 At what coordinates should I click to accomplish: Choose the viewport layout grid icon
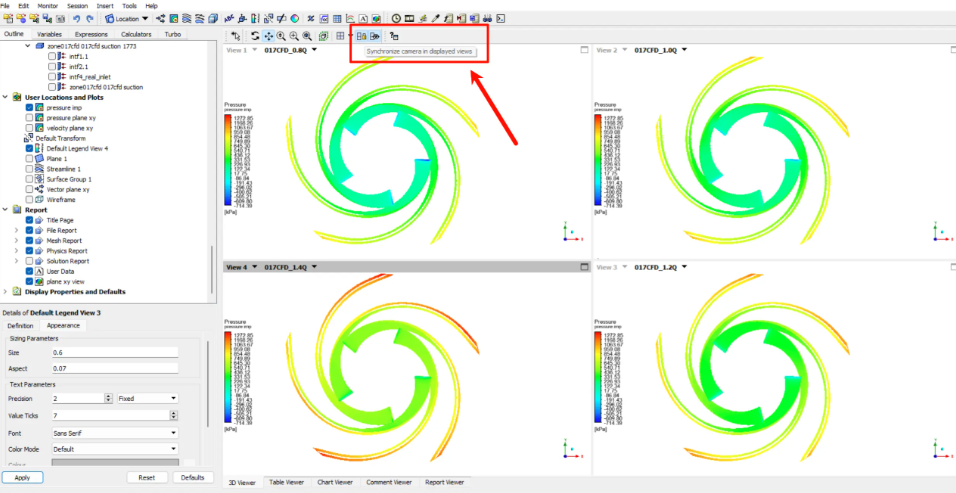[340, 36]
